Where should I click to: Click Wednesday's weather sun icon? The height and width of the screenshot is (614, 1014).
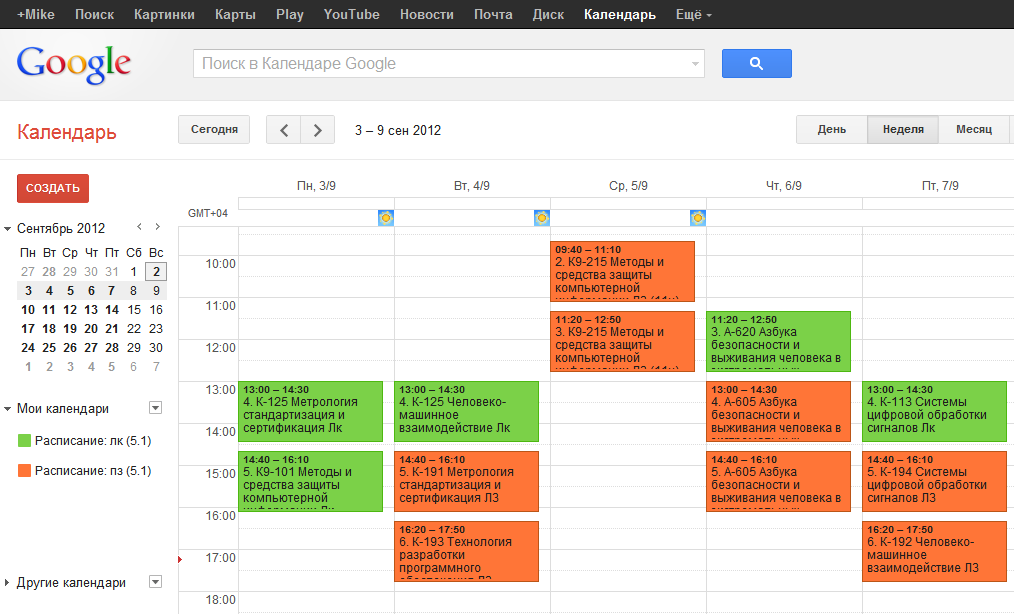pos(698,218)
